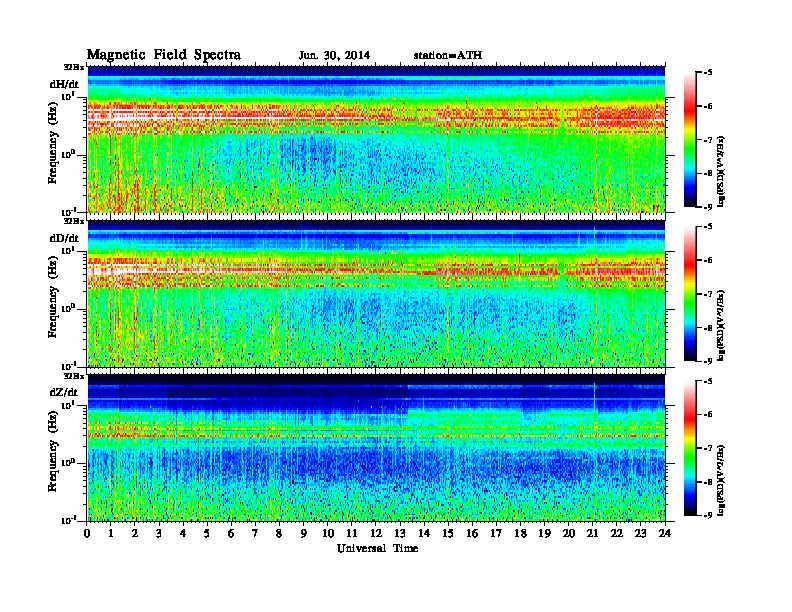Click the dZ/dt spectrogram colorbar
792x612 pixels.
690,448
